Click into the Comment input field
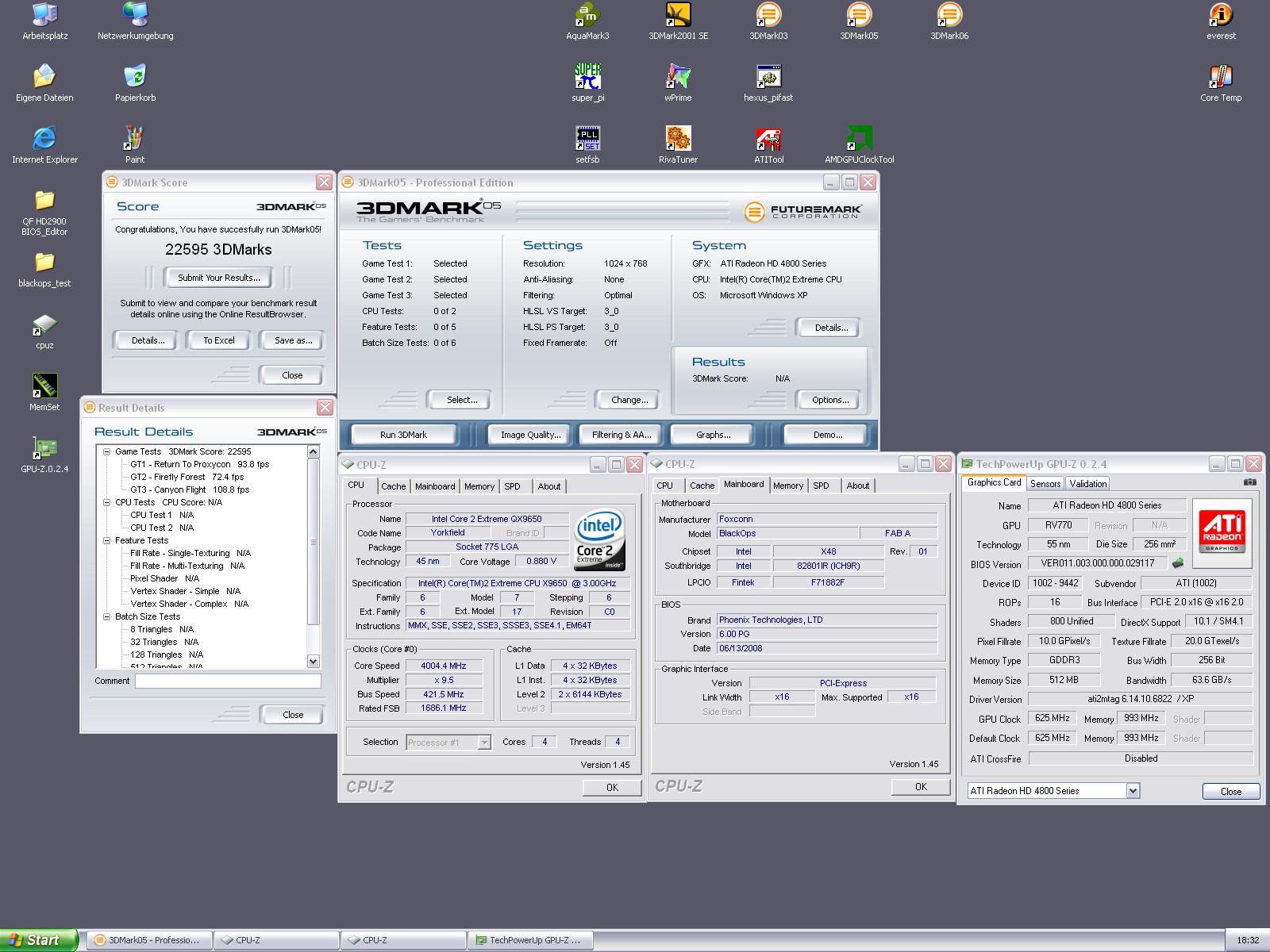 pos(228,681)
